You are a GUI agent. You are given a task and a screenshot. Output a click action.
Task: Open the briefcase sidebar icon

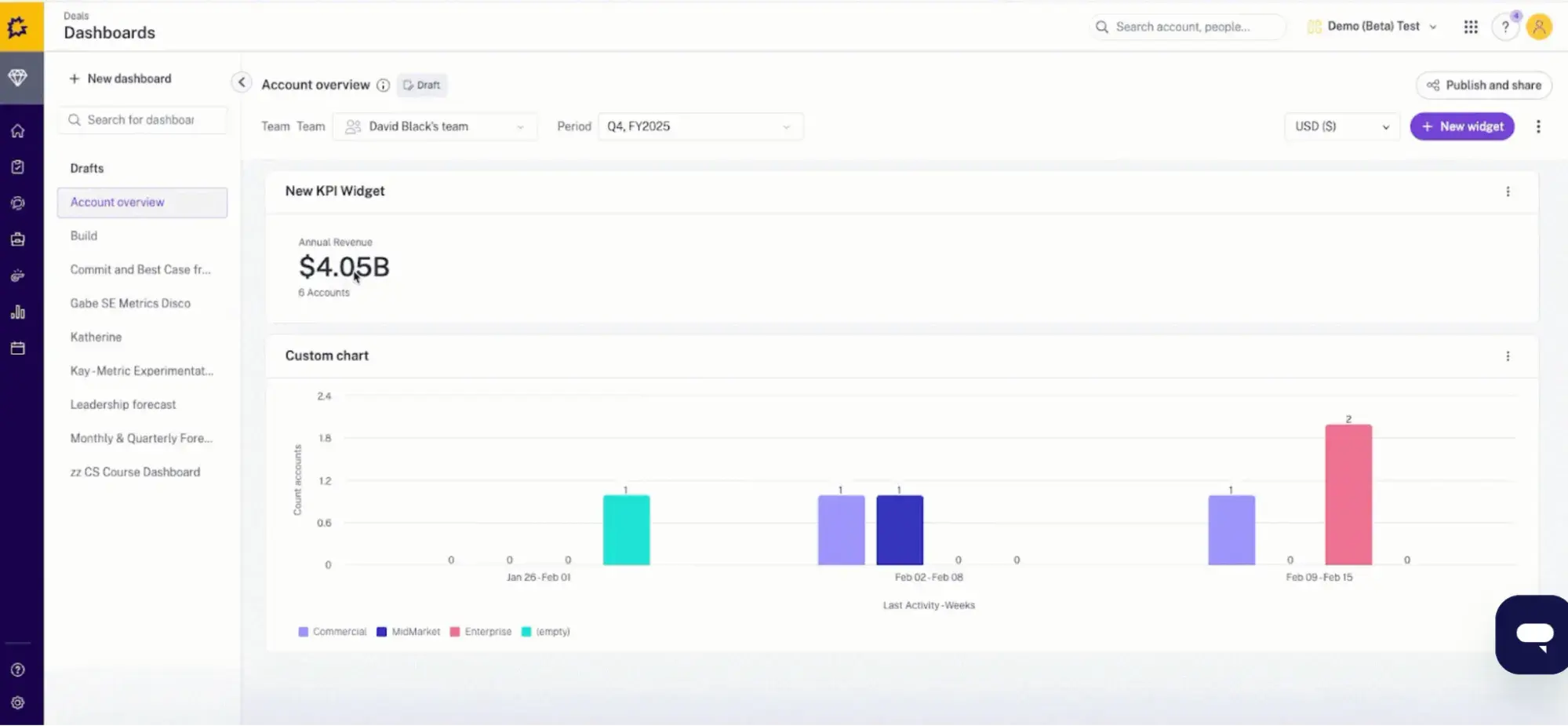tap(17, 239)
